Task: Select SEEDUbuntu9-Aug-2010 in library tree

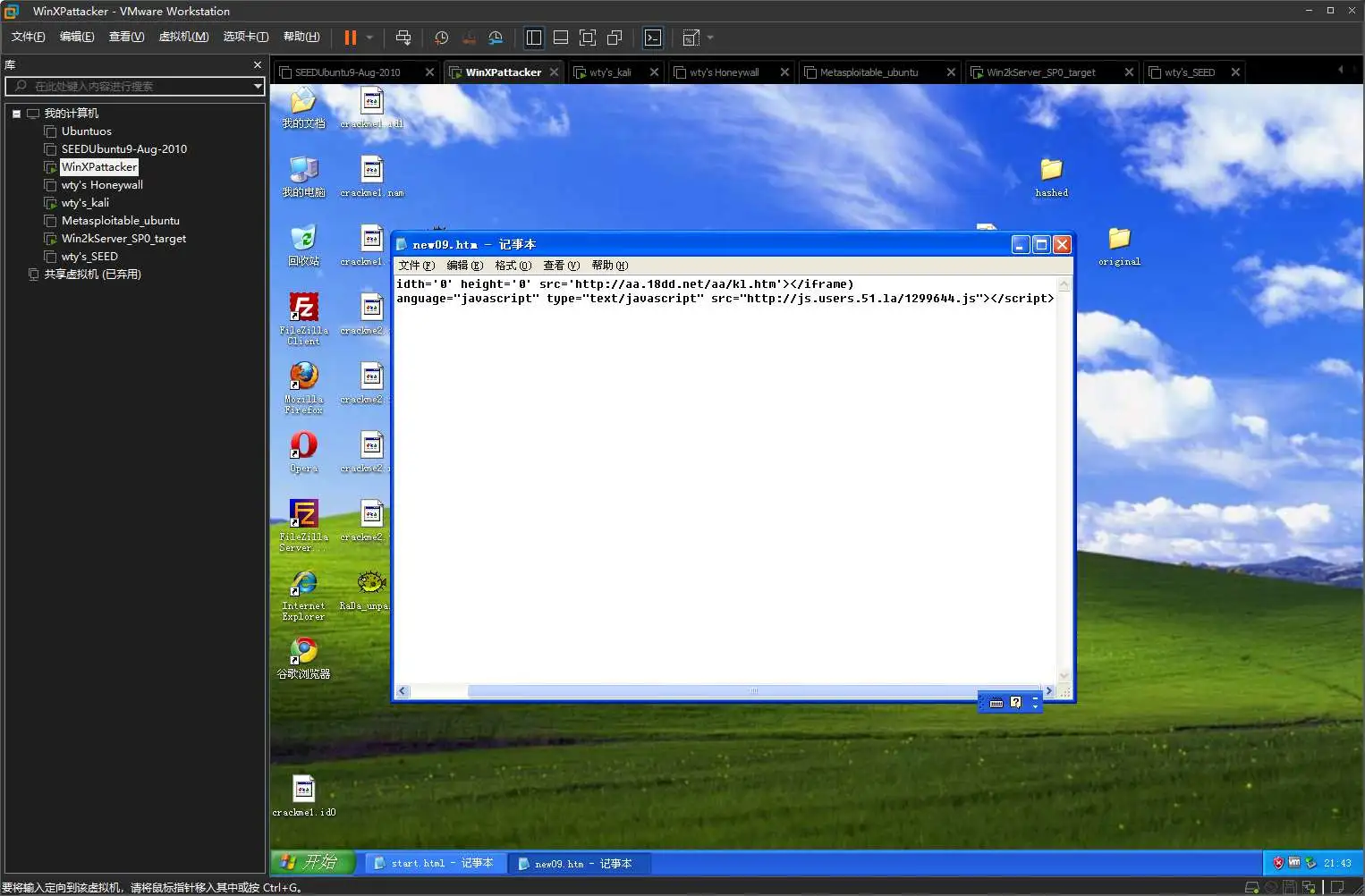Action: pos(123,149)
